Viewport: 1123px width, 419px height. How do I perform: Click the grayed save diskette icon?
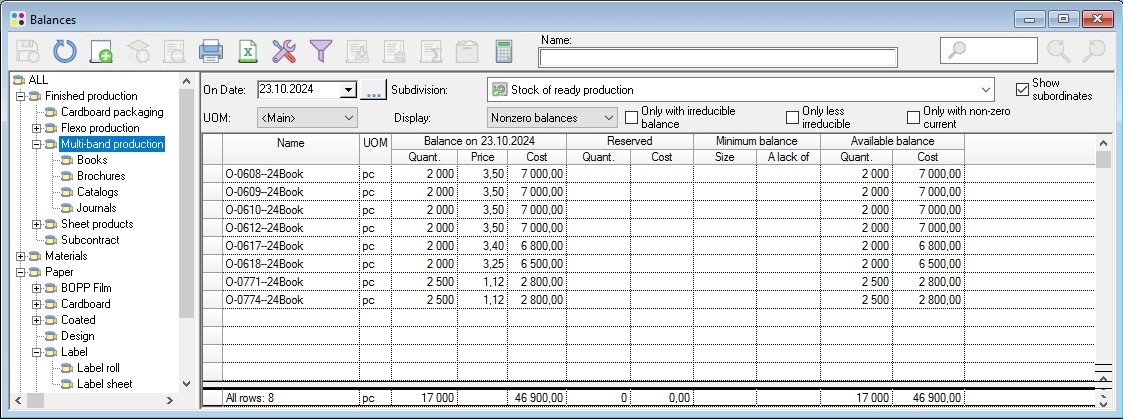[28, 51]
